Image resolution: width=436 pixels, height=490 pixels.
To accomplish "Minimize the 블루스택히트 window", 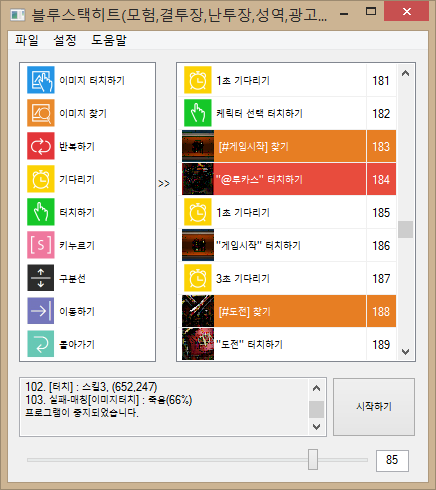I will point(344,14).
